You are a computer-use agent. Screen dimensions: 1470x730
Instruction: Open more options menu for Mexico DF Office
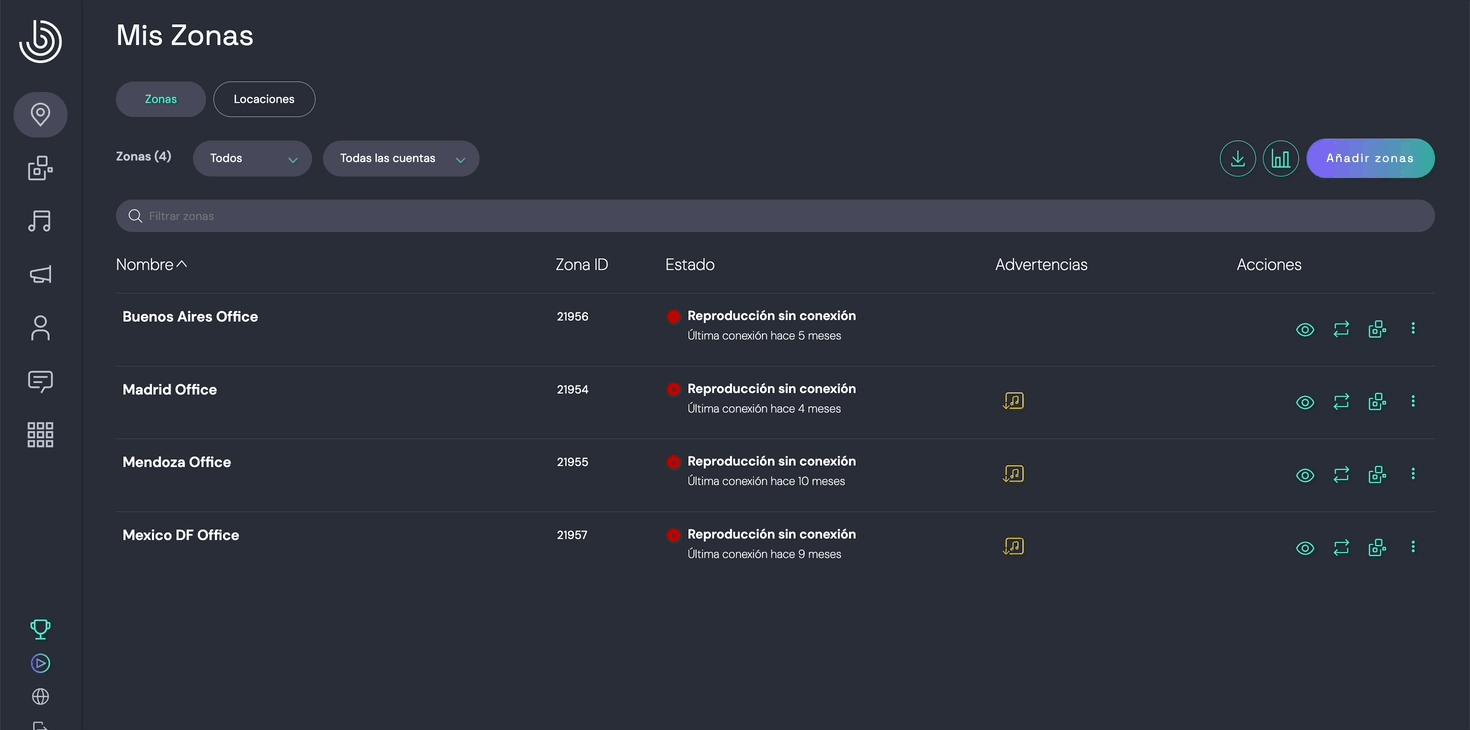pos(1413,547)
